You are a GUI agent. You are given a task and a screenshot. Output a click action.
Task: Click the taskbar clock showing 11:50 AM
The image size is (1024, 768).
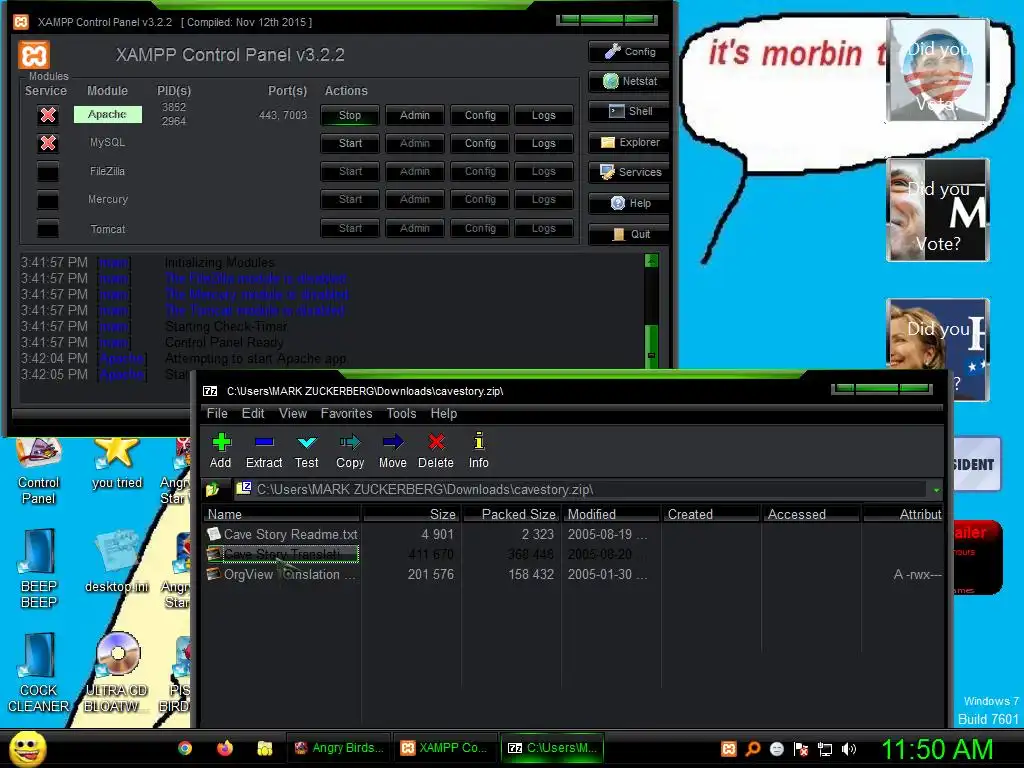[x=937, y=749]
